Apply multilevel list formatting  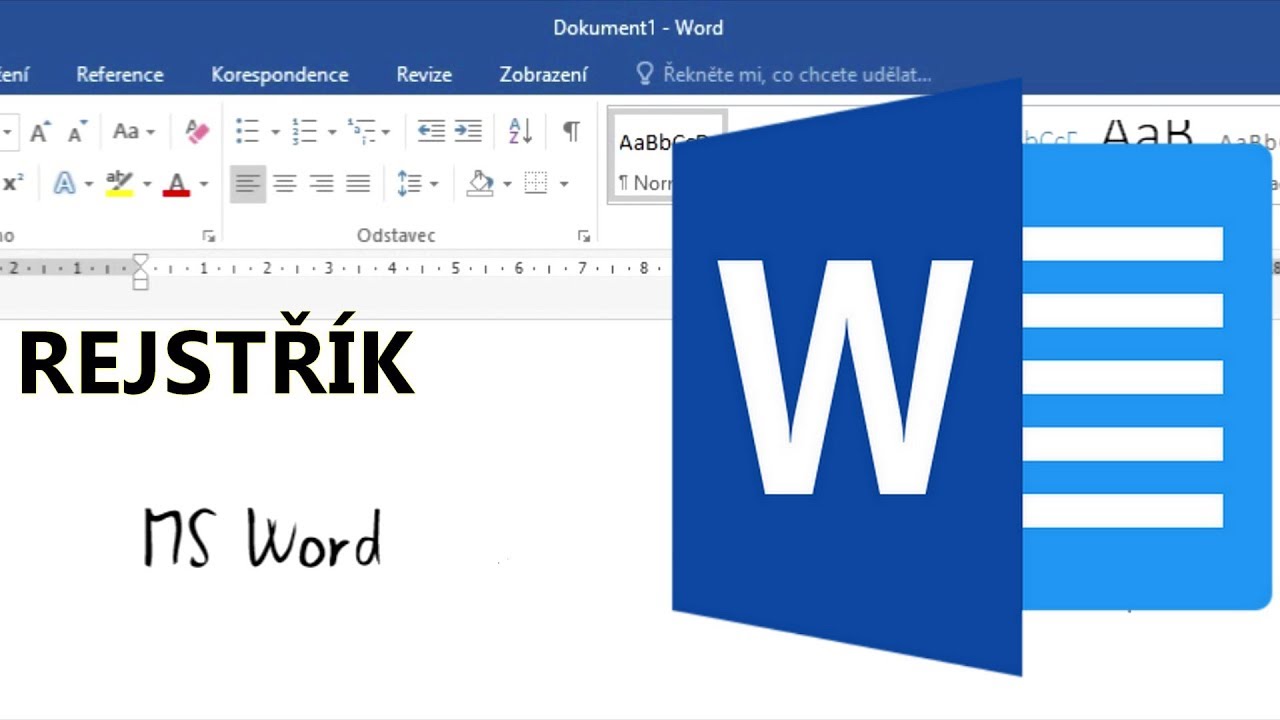coord(360,131)
